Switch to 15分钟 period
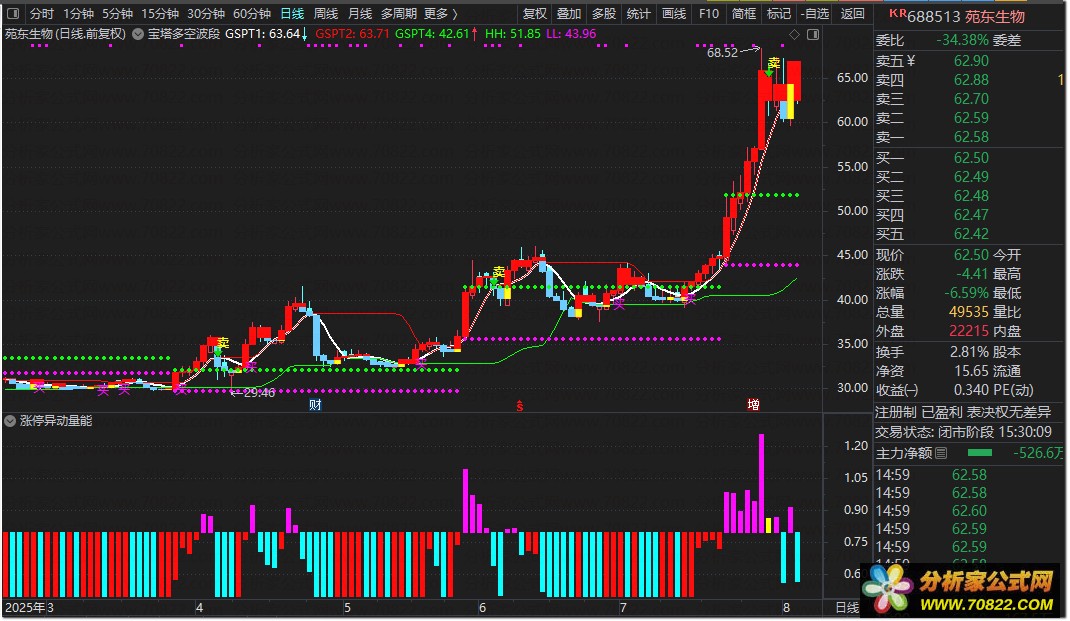 coord(160,14)
